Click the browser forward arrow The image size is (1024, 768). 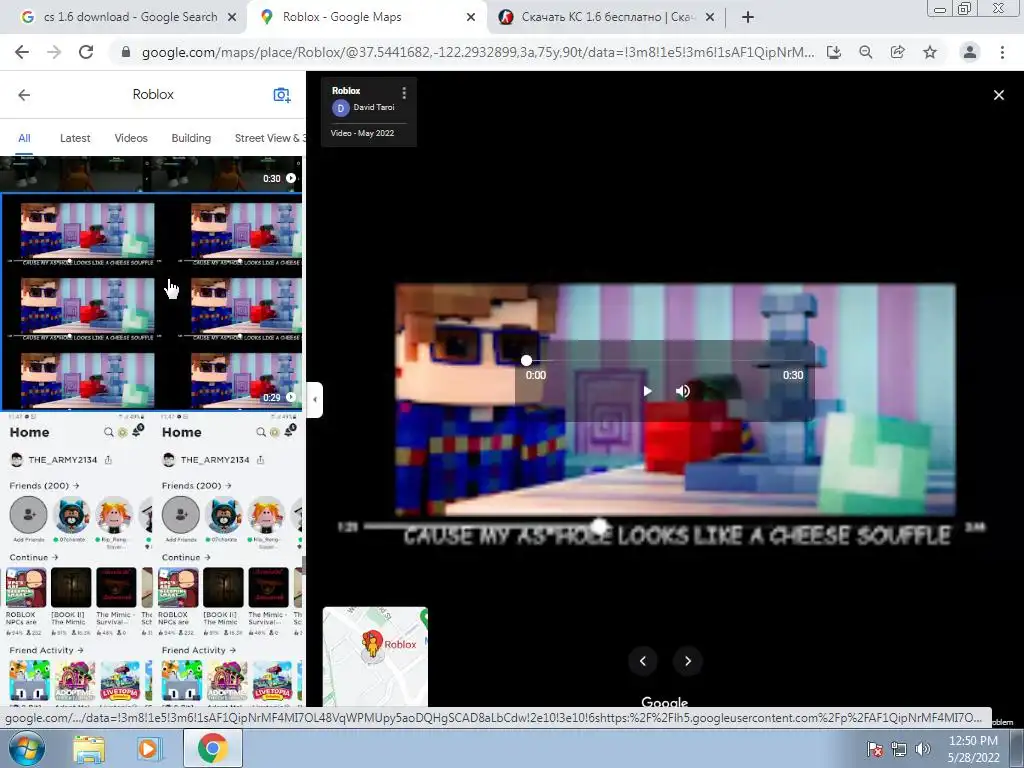(54, 52)
